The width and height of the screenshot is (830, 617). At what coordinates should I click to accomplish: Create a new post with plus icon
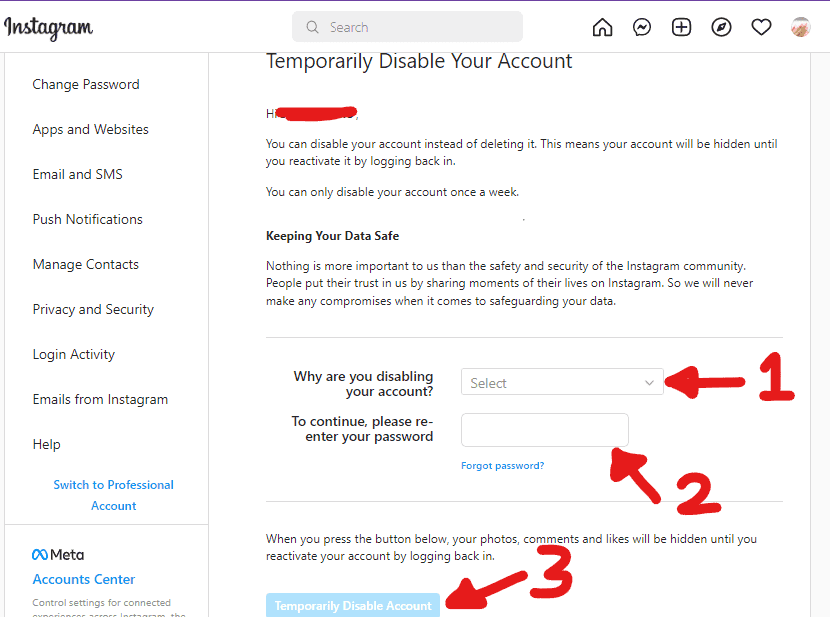tap(681, 27)
